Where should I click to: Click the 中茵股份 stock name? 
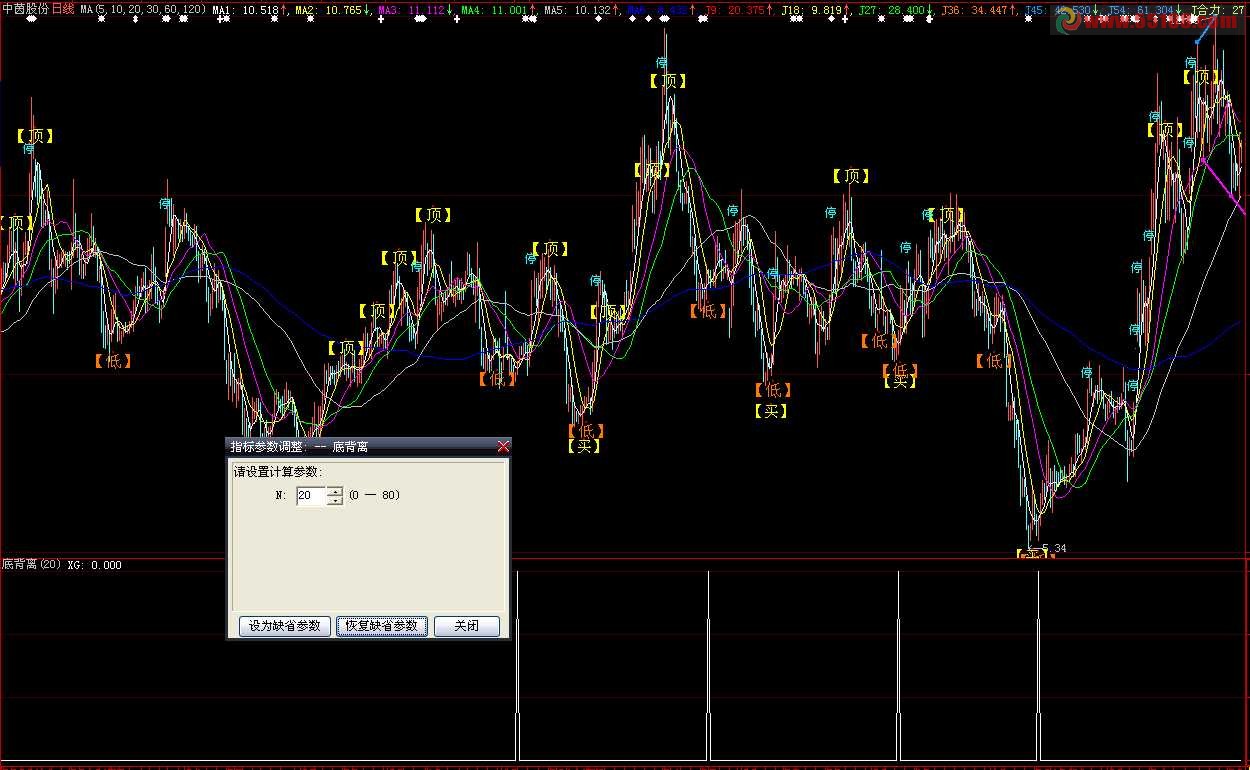[25, 9]
